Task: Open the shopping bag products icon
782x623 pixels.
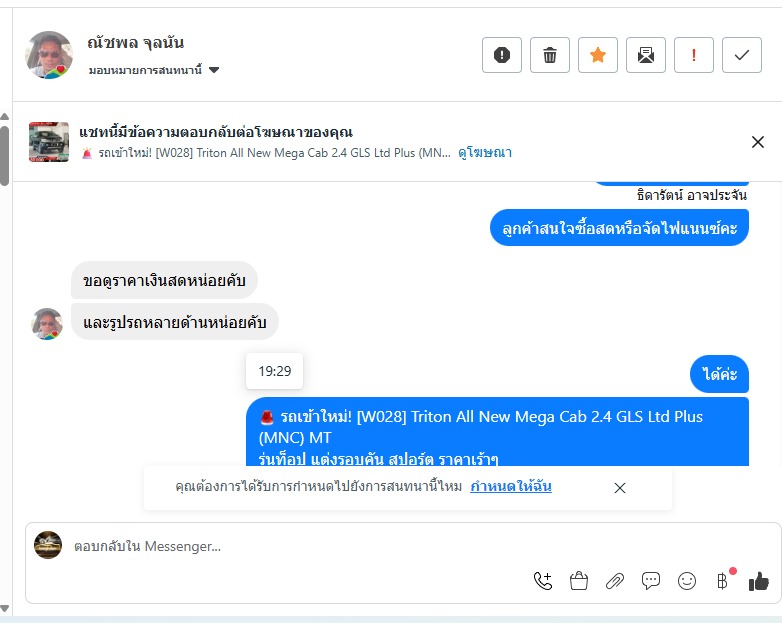Action: 579,581
